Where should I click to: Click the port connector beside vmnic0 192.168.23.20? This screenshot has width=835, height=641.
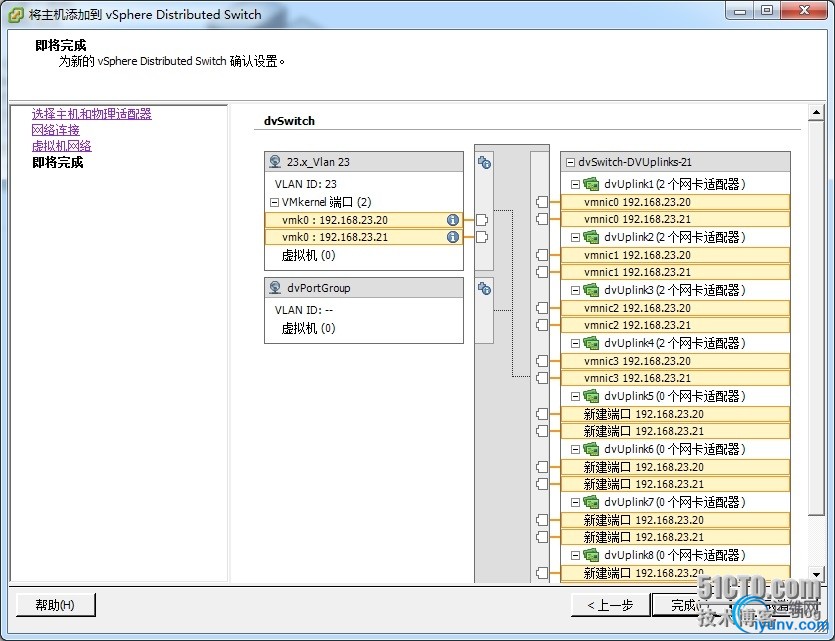point(542,202)
